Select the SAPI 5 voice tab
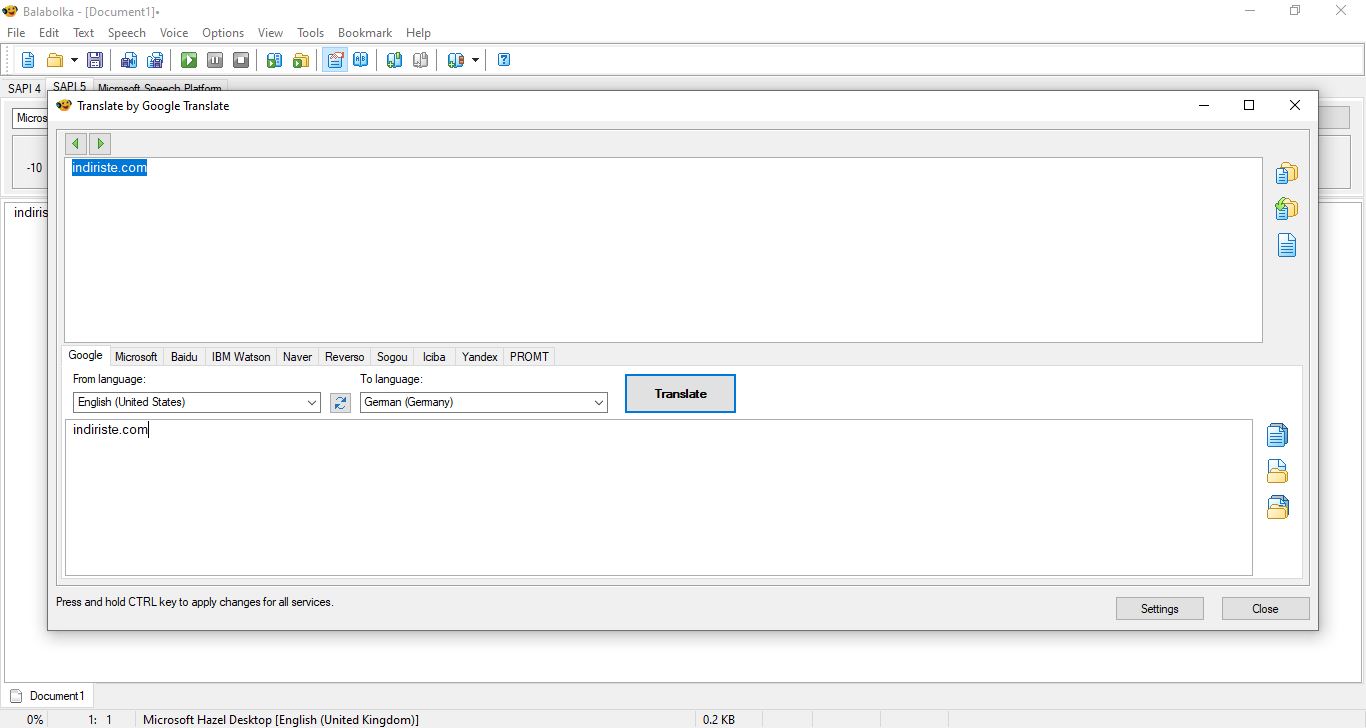This screenshot has height=728, width=1366. click(x=70, y=87)
